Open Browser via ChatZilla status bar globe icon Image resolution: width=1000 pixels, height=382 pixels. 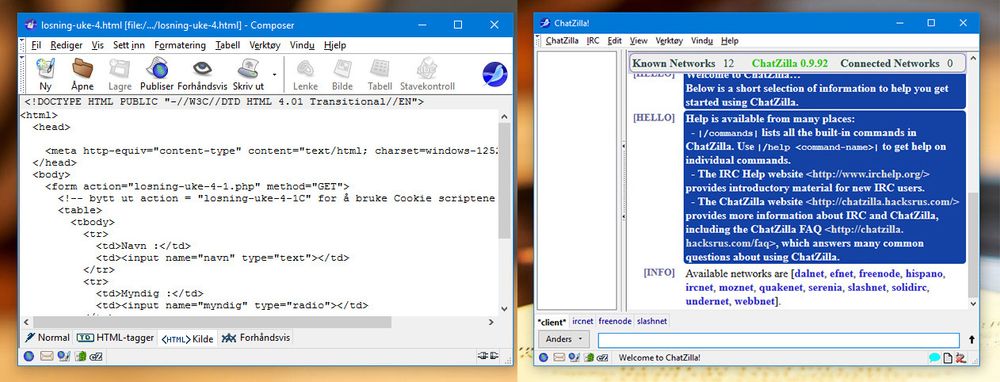[543, 358]
